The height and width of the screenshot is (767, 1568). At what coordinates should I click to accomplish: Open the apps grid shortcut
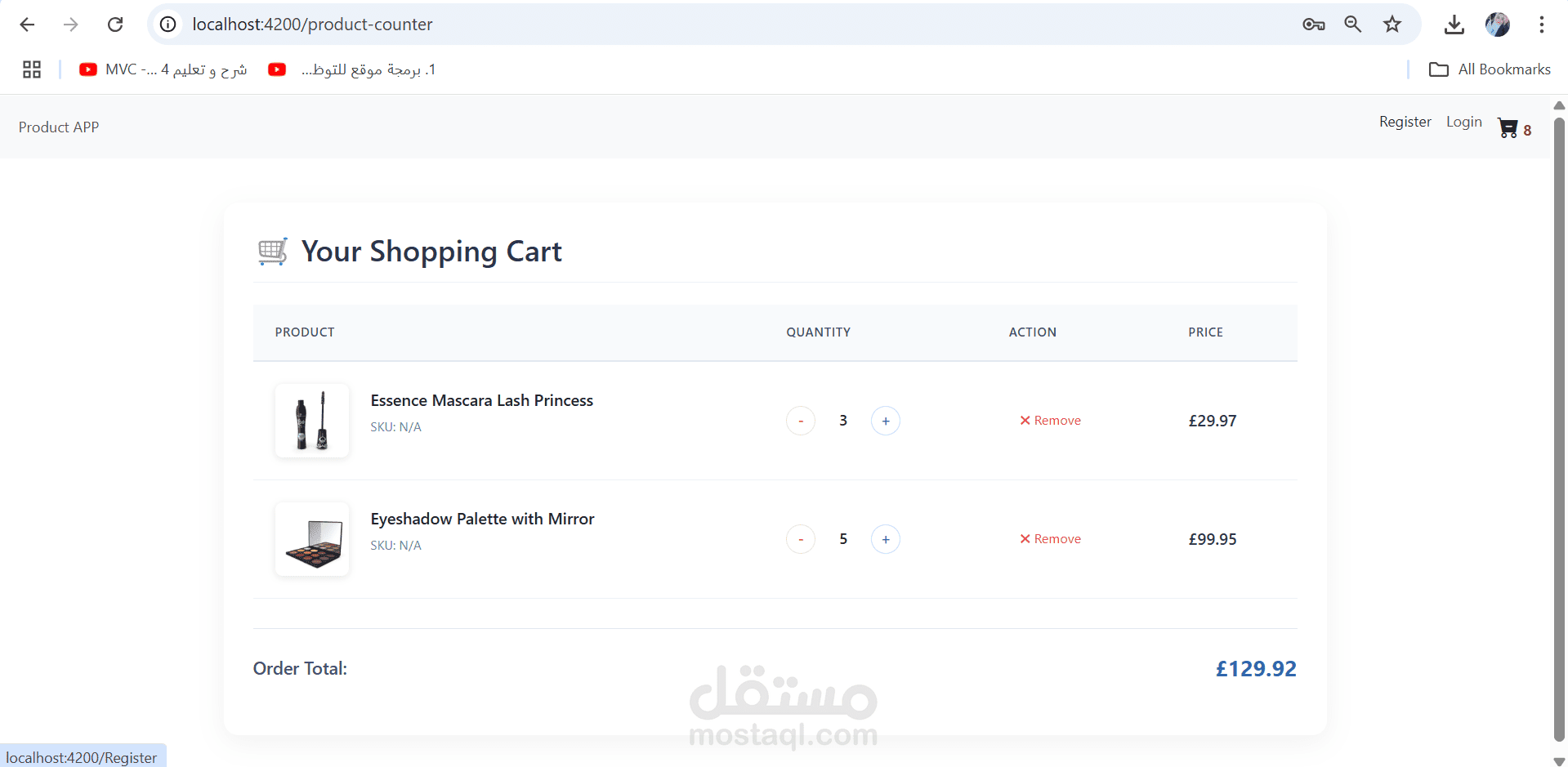tap(32, 69)
